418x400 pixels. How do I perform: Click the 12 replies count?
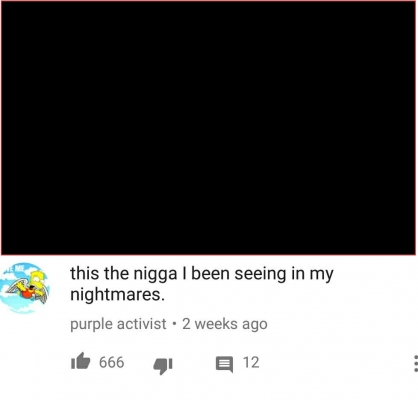point(251,362)
